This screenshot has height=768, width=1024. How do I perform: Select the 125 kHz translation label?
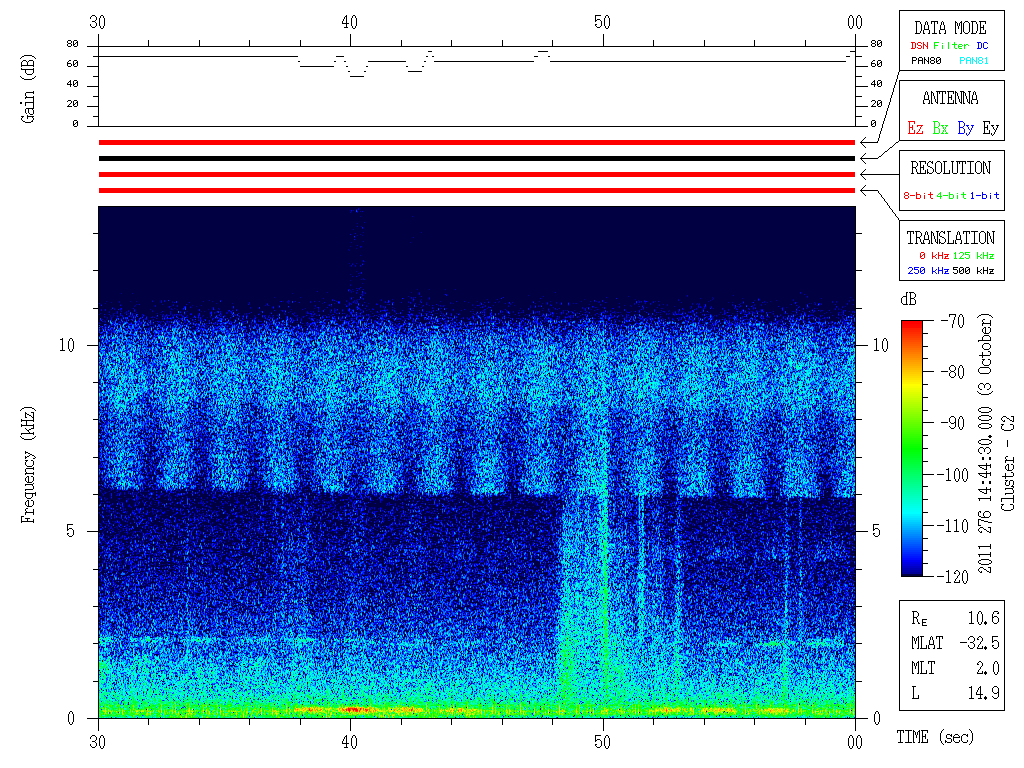point(973,255)
